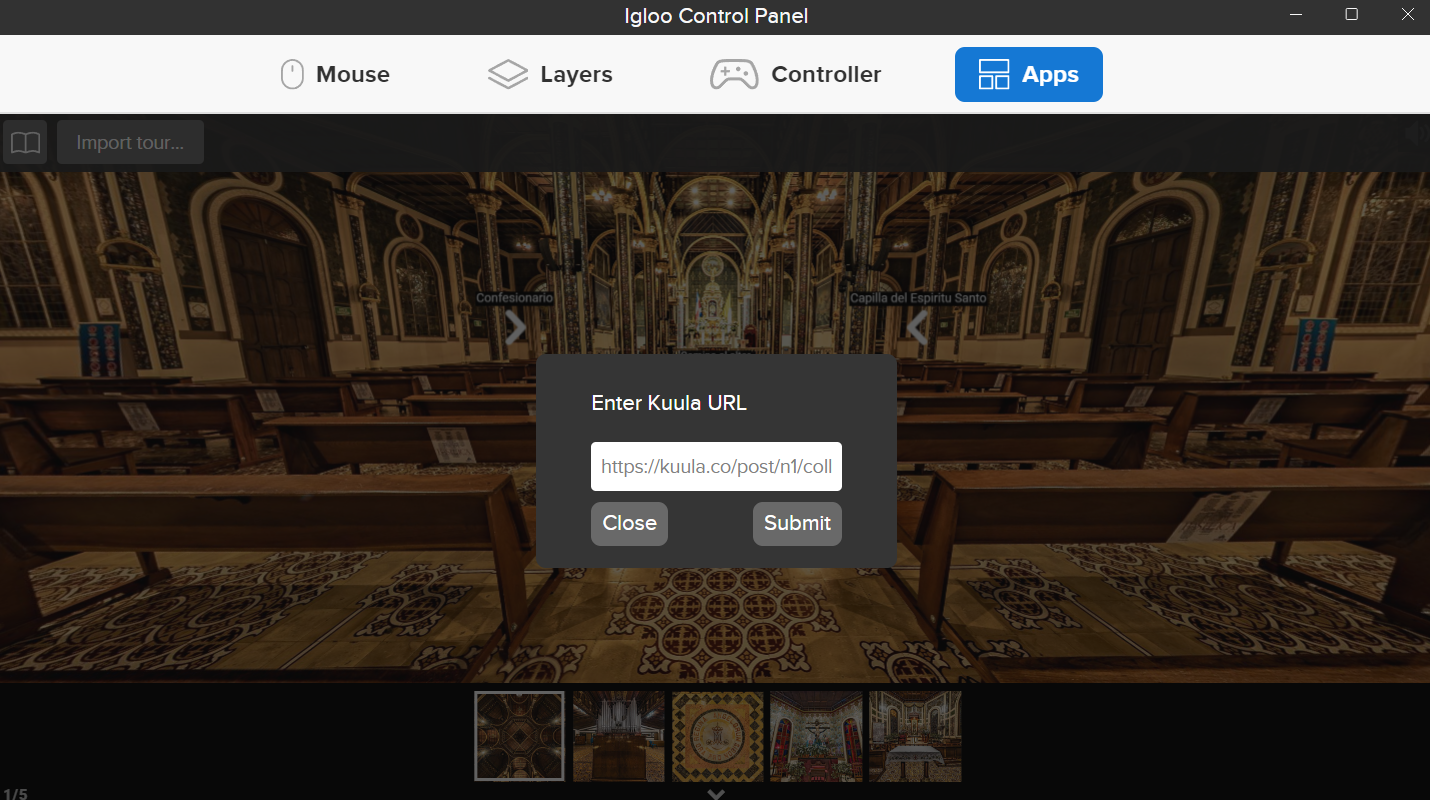Close the Enter Kuula URL dialog
Screen dimensions: 1430x800
(x=629, y=523)
